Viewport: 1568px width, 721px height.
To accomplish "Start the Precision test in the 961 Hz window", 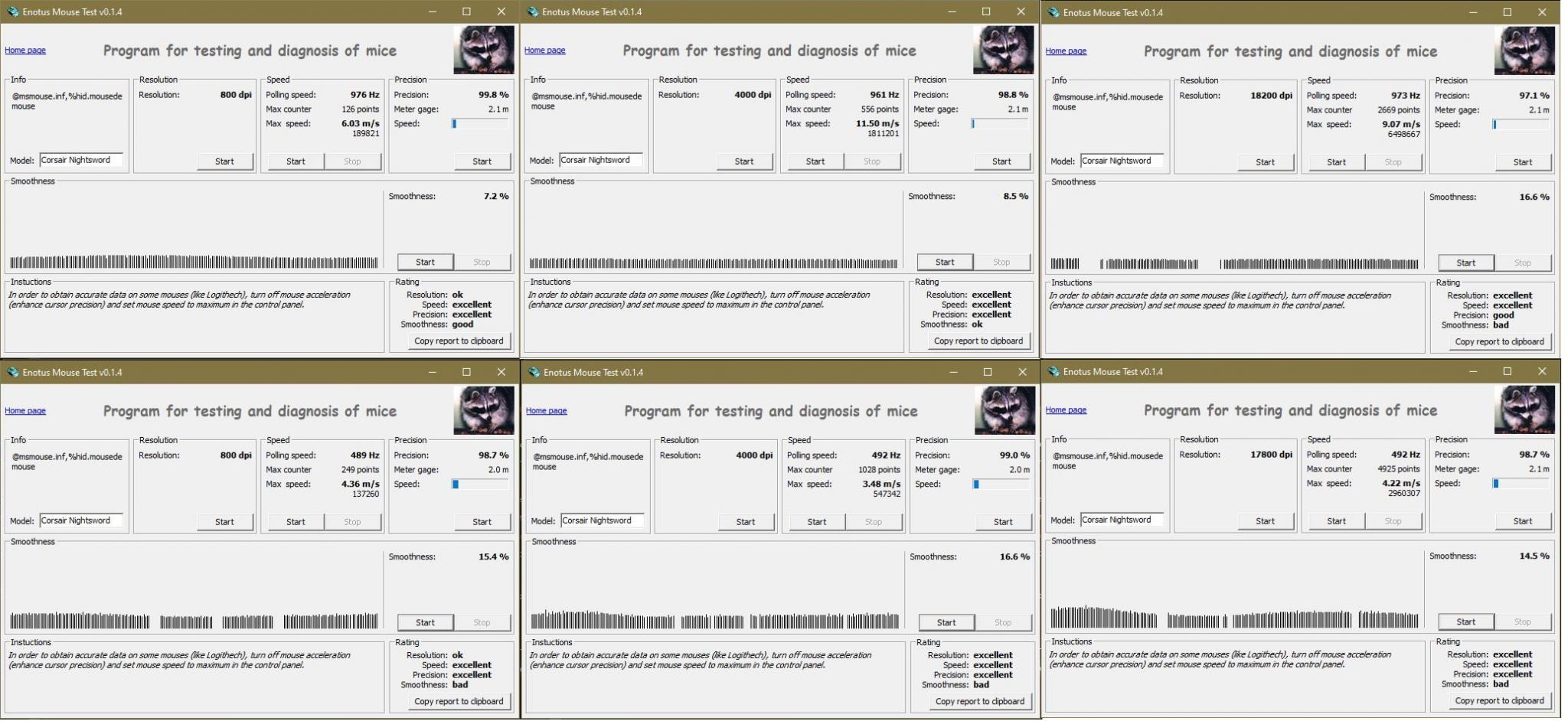I will [1001, 161].
